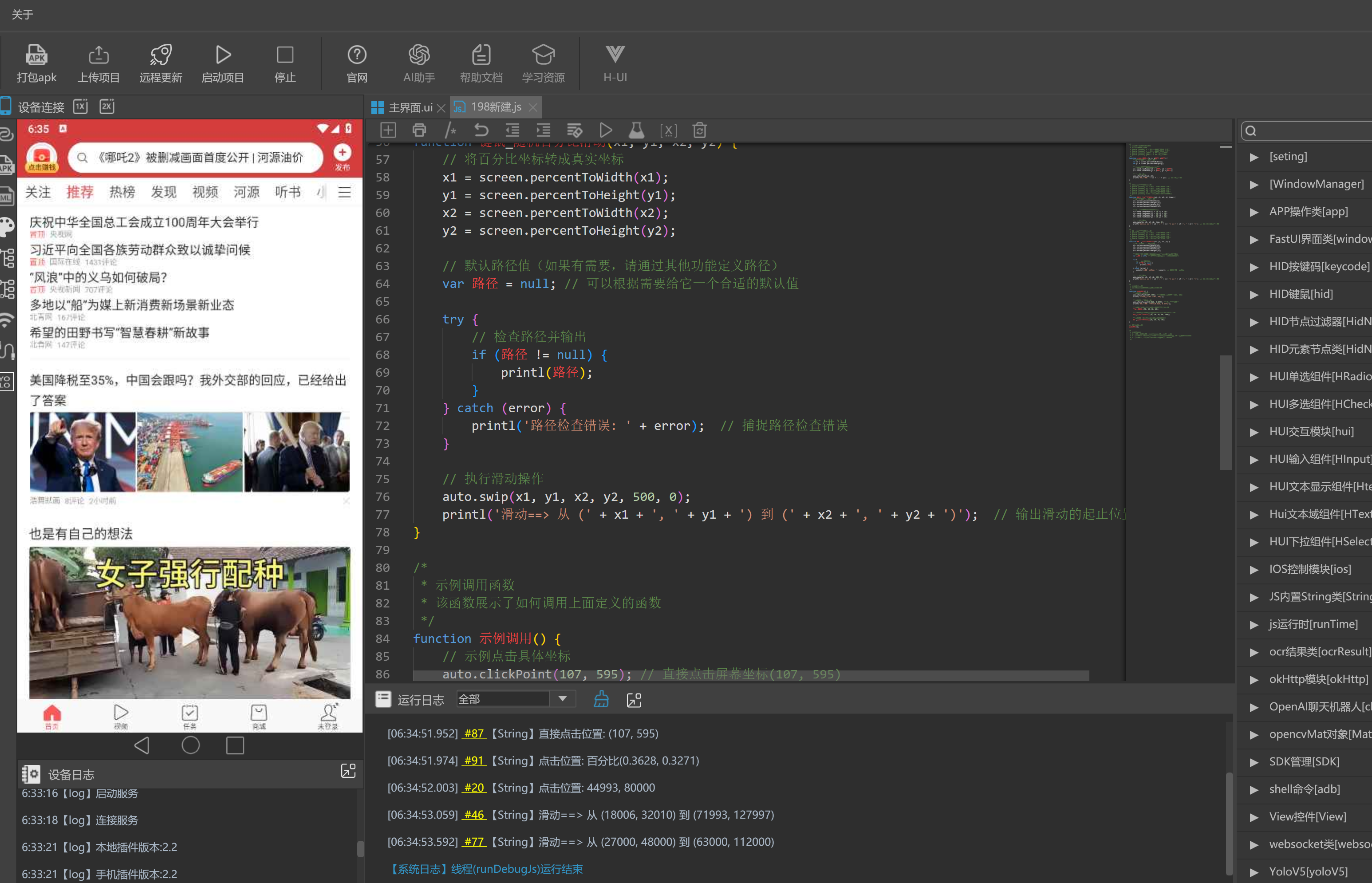Tap the phone search box
Viewport: 1372px width, 883px height.
click(196, 157)
